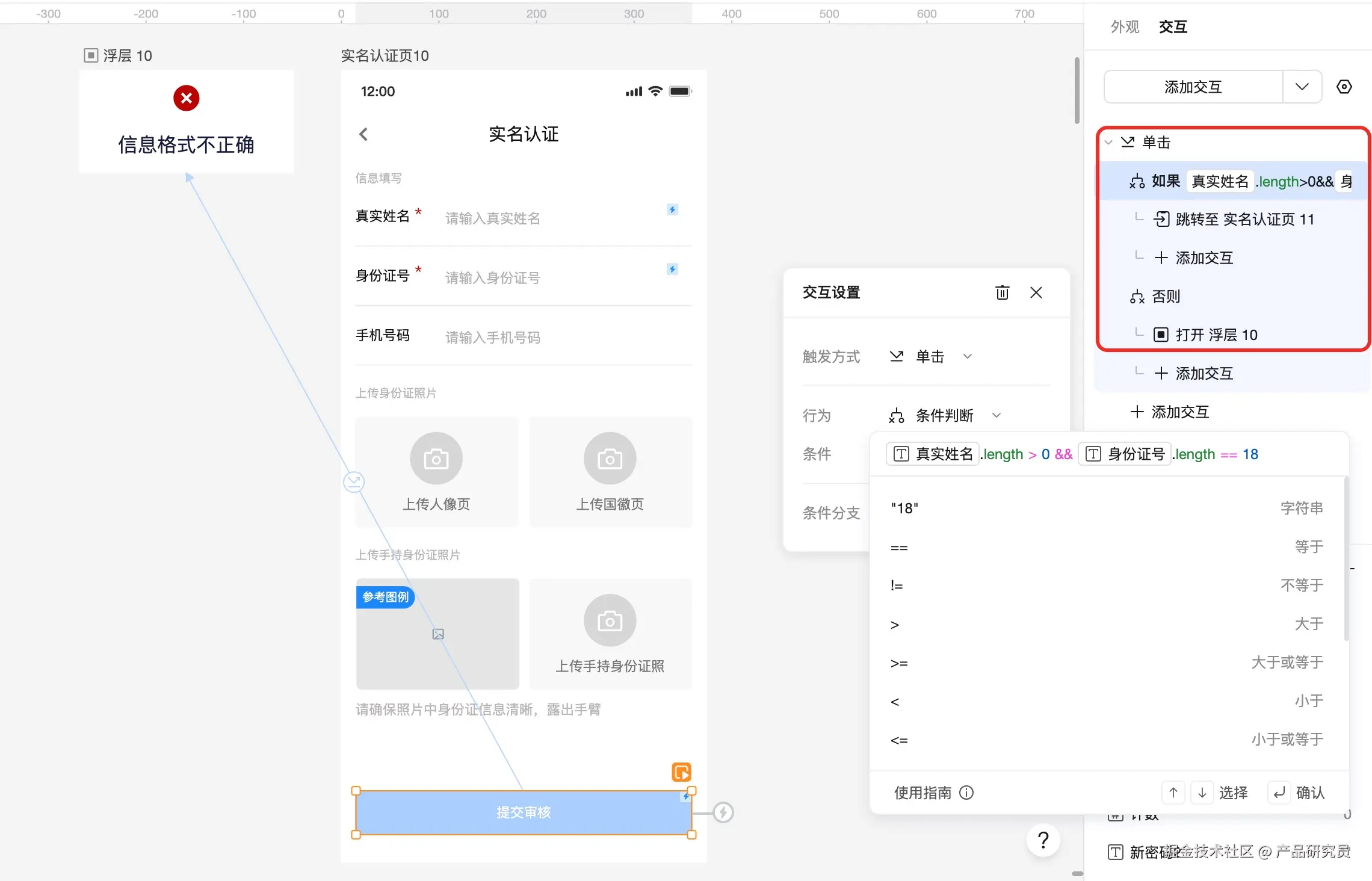This screenshot has width=1372, height=881.
Task: Open the 行为 条件判断 dropdown
Action: (945, 415)
